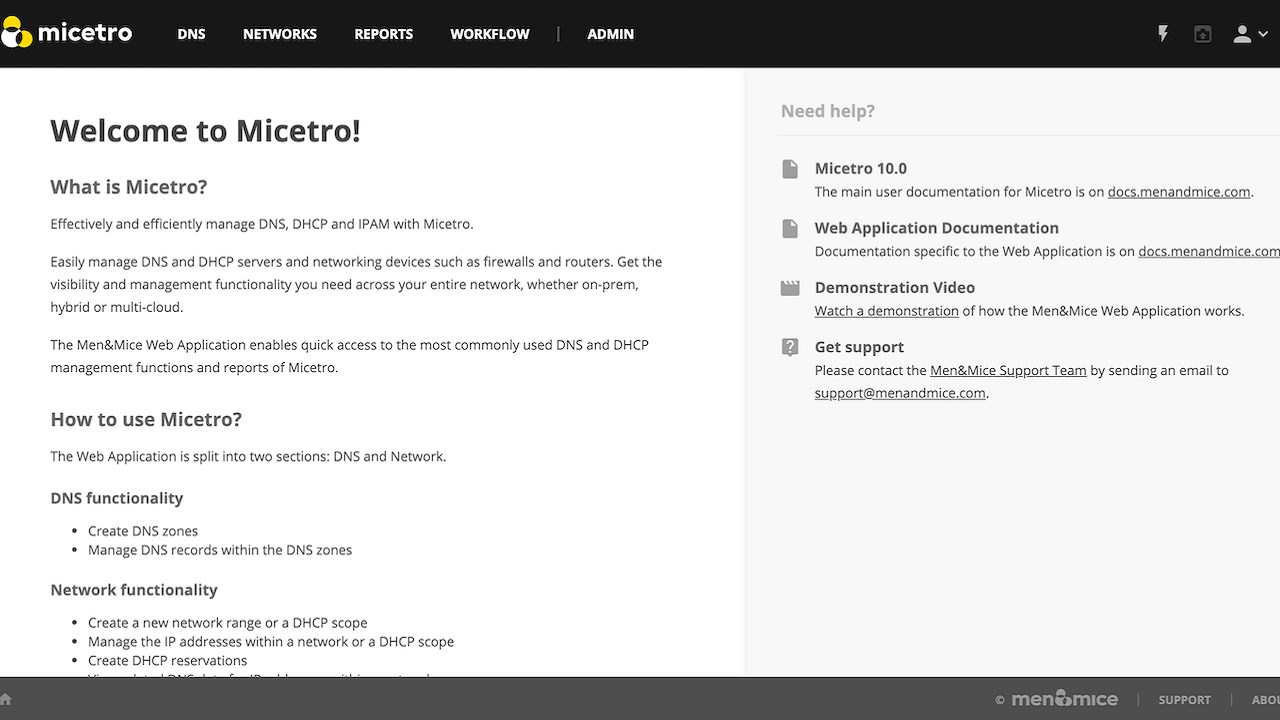This screenshot has width=1280, height=720.
Task: Open the NETWORKS menu
Action: point(280,34)
